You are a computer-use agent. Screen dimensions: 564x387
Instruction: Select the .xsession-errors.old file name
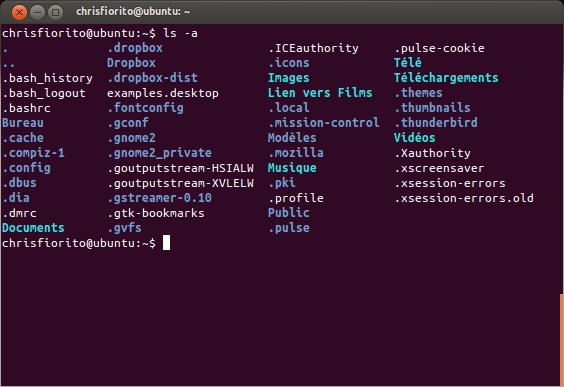tap(464, 198)
